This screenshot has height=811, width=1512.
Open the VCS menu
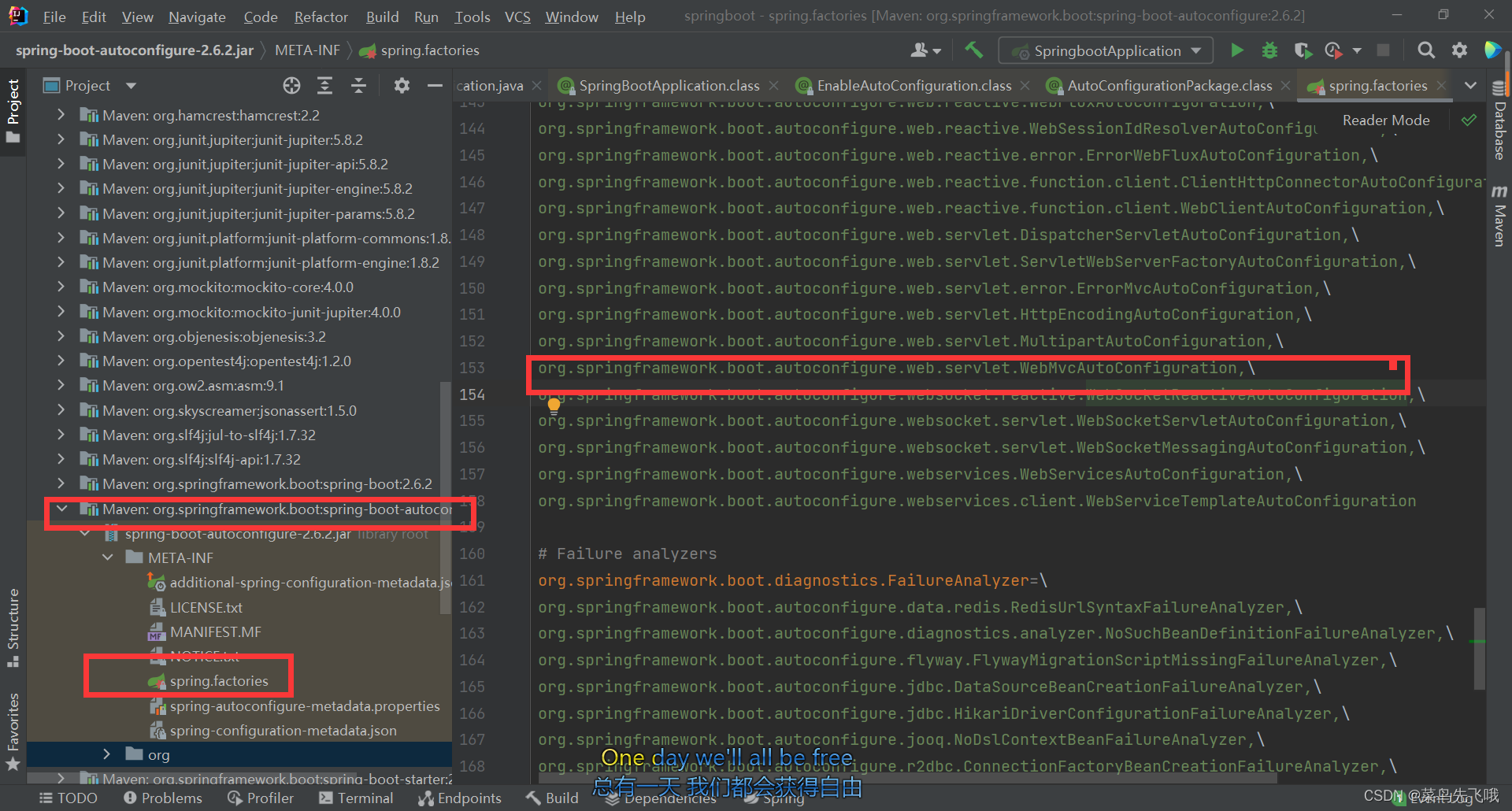517,16
